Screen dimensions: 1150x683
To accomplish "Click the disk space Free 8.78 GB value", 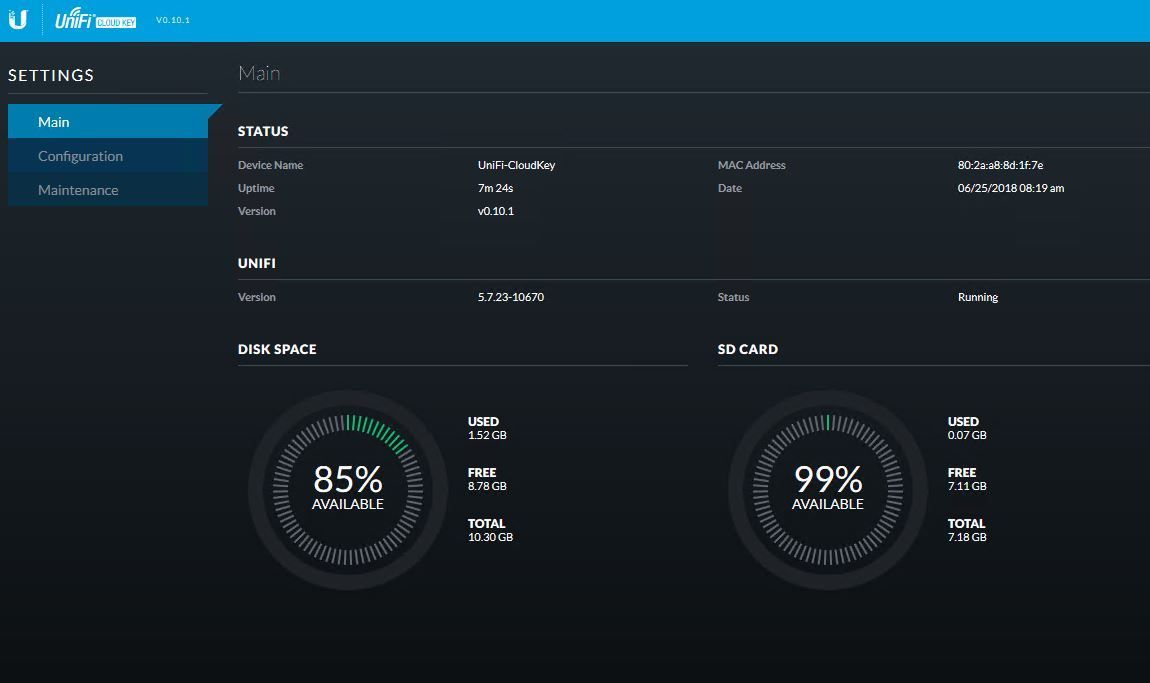I will (x=487, y=486).
